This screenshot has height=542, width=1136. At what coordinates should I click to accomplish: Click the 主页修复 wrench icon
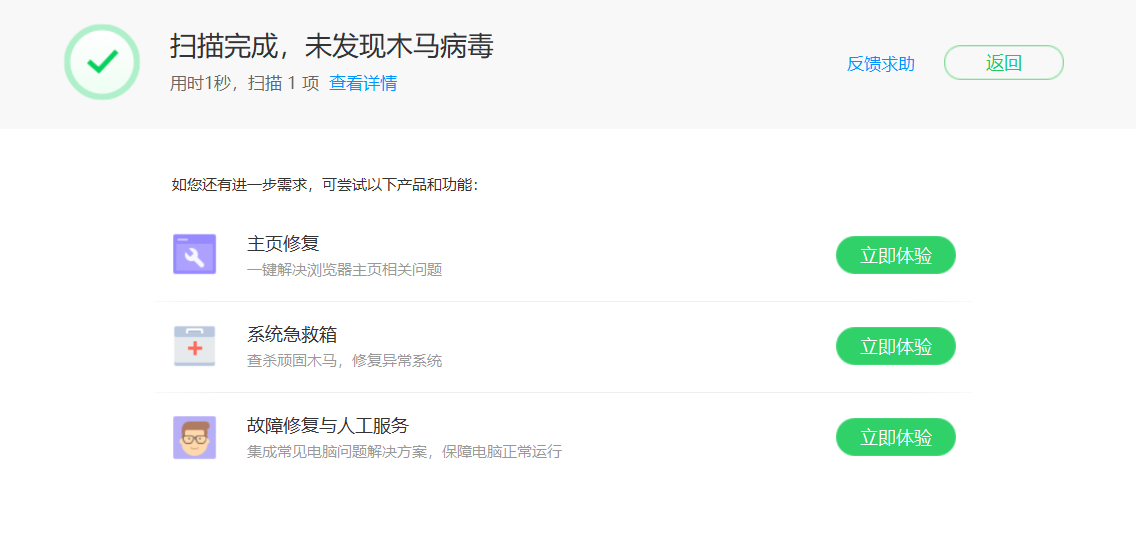coord(194,254)
